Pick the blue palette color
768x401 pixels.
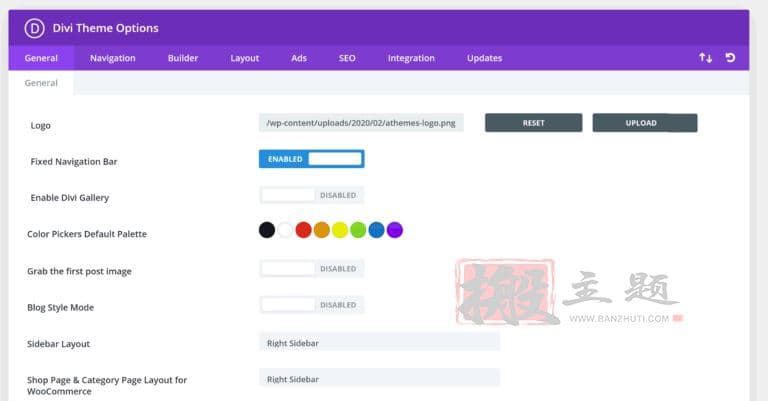click(376, 230)
